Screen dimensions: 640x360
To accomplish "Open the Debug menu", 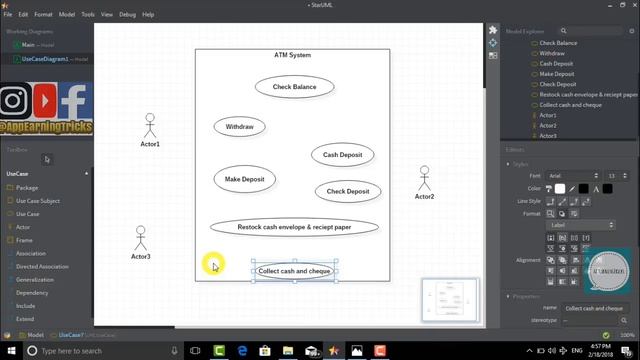I will pos(127,14).
